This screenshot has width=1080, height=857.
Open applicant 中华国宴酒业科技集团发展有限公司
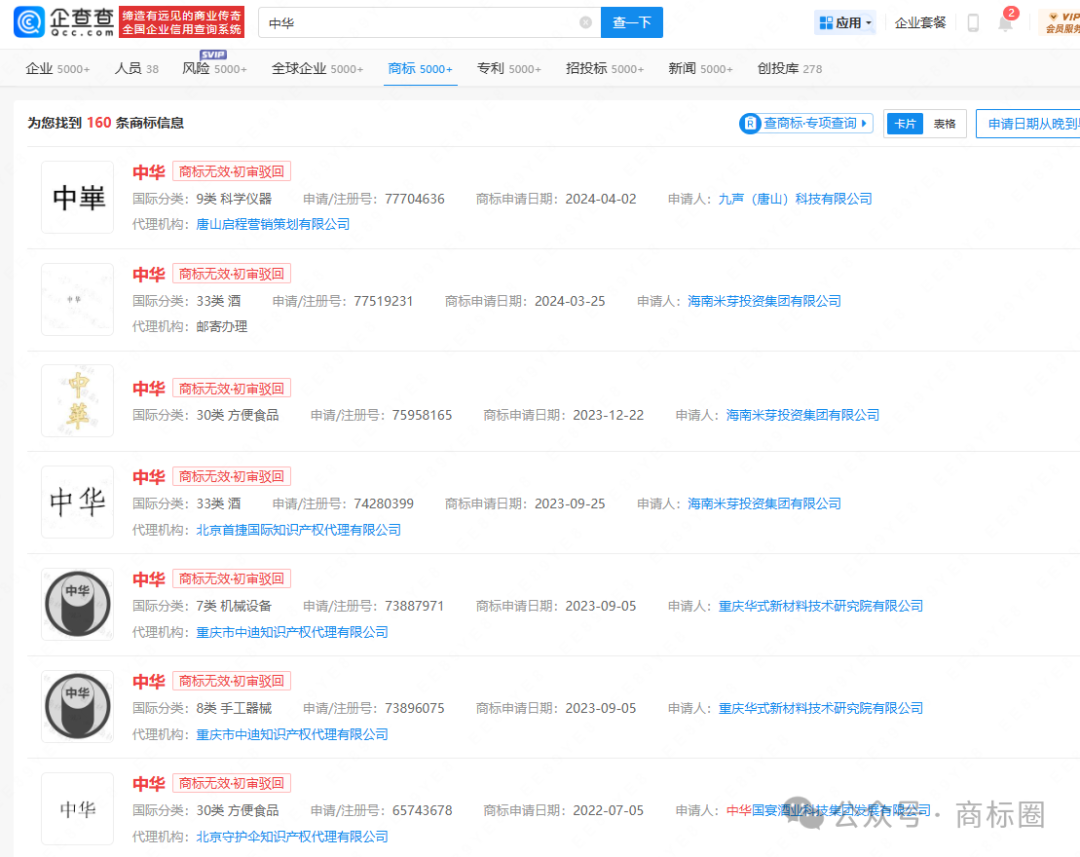(829, 810)
